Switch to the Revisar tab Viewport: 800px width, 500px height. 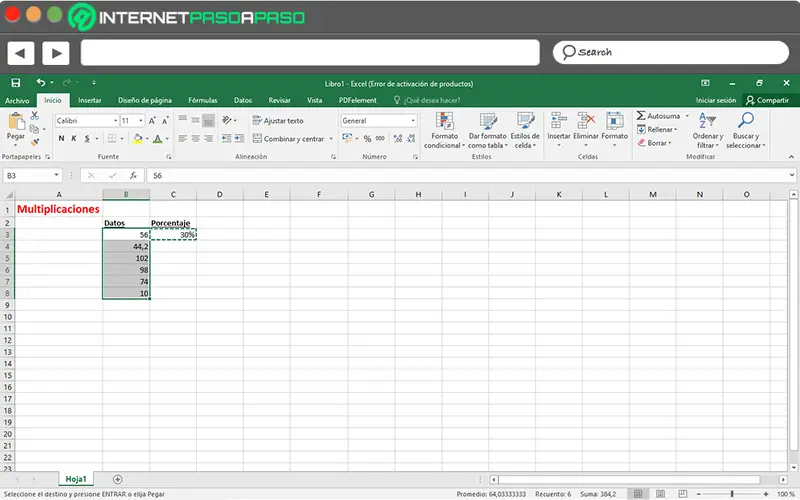[x=280, y=101]
